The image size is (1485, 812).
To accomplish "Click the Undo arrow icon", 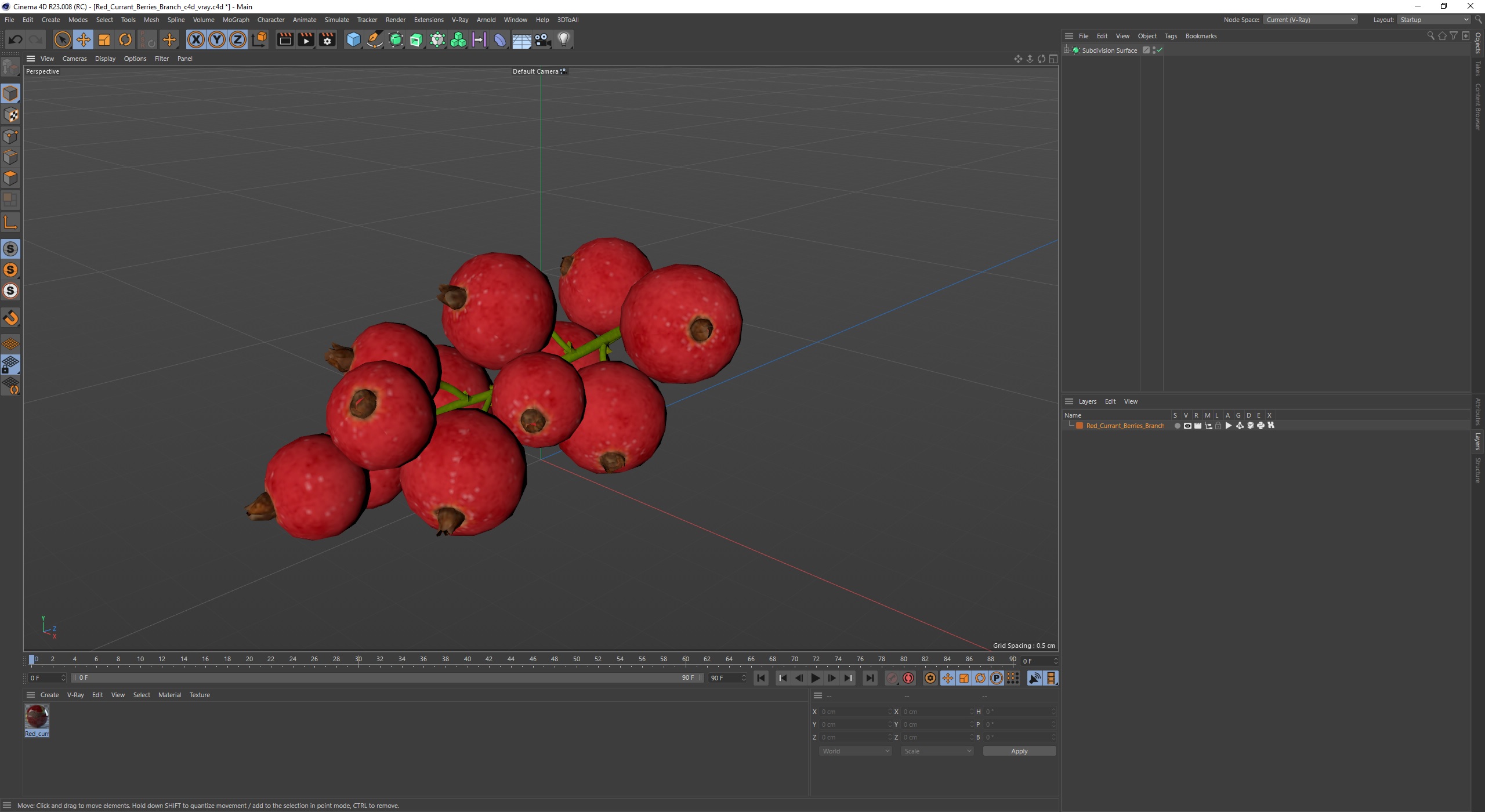I will pos(16,39).
